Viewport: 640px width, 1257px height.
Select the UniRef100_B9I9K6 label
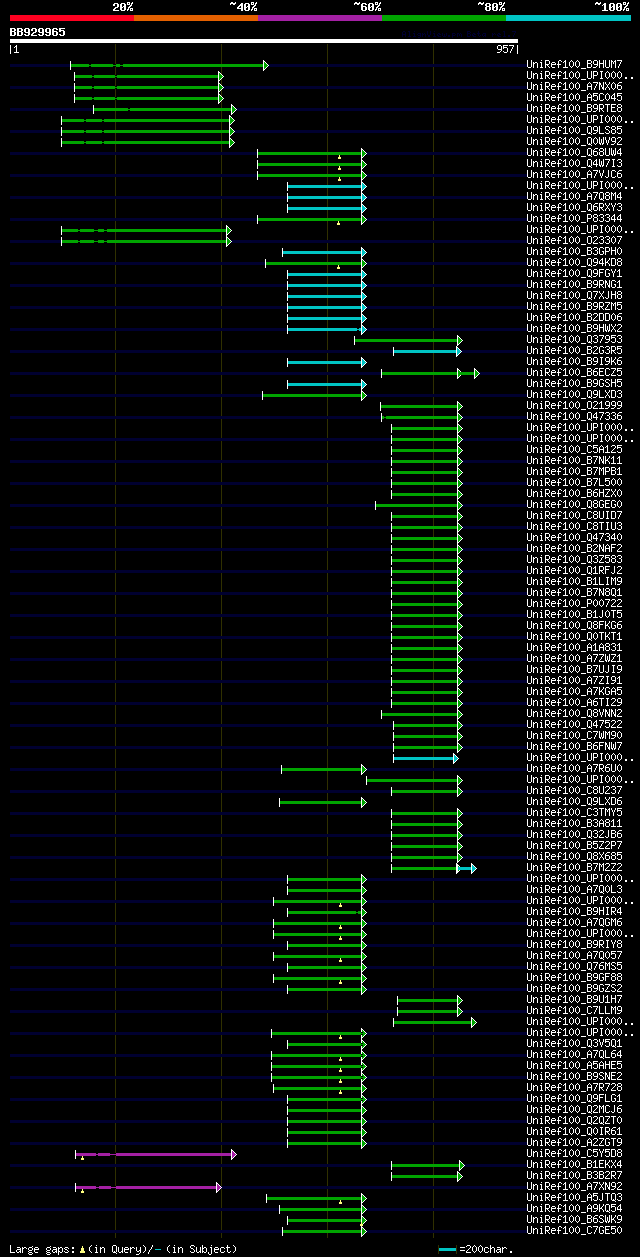[574, 362]
